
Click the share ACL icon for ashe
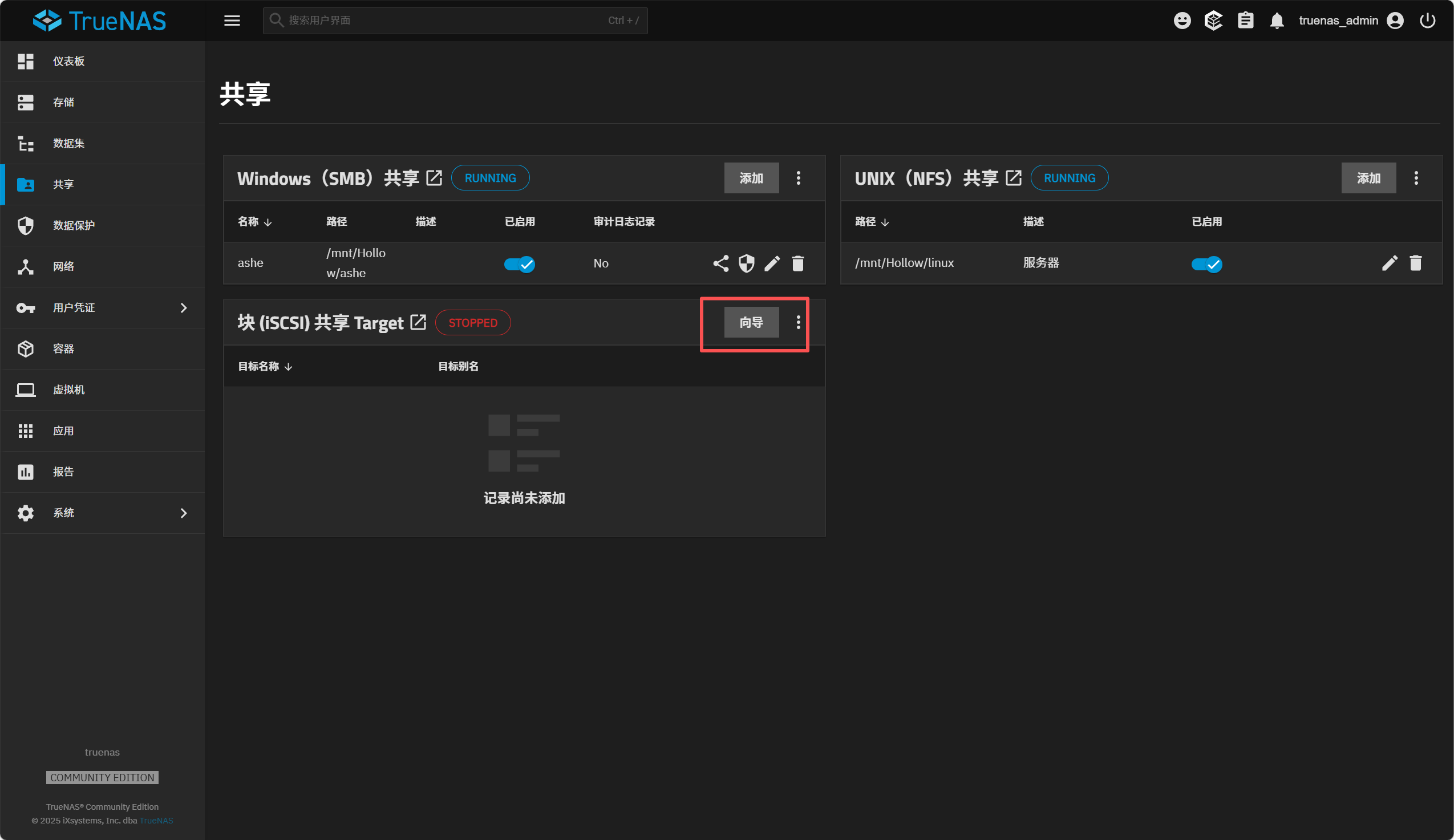tap(720, 263)
